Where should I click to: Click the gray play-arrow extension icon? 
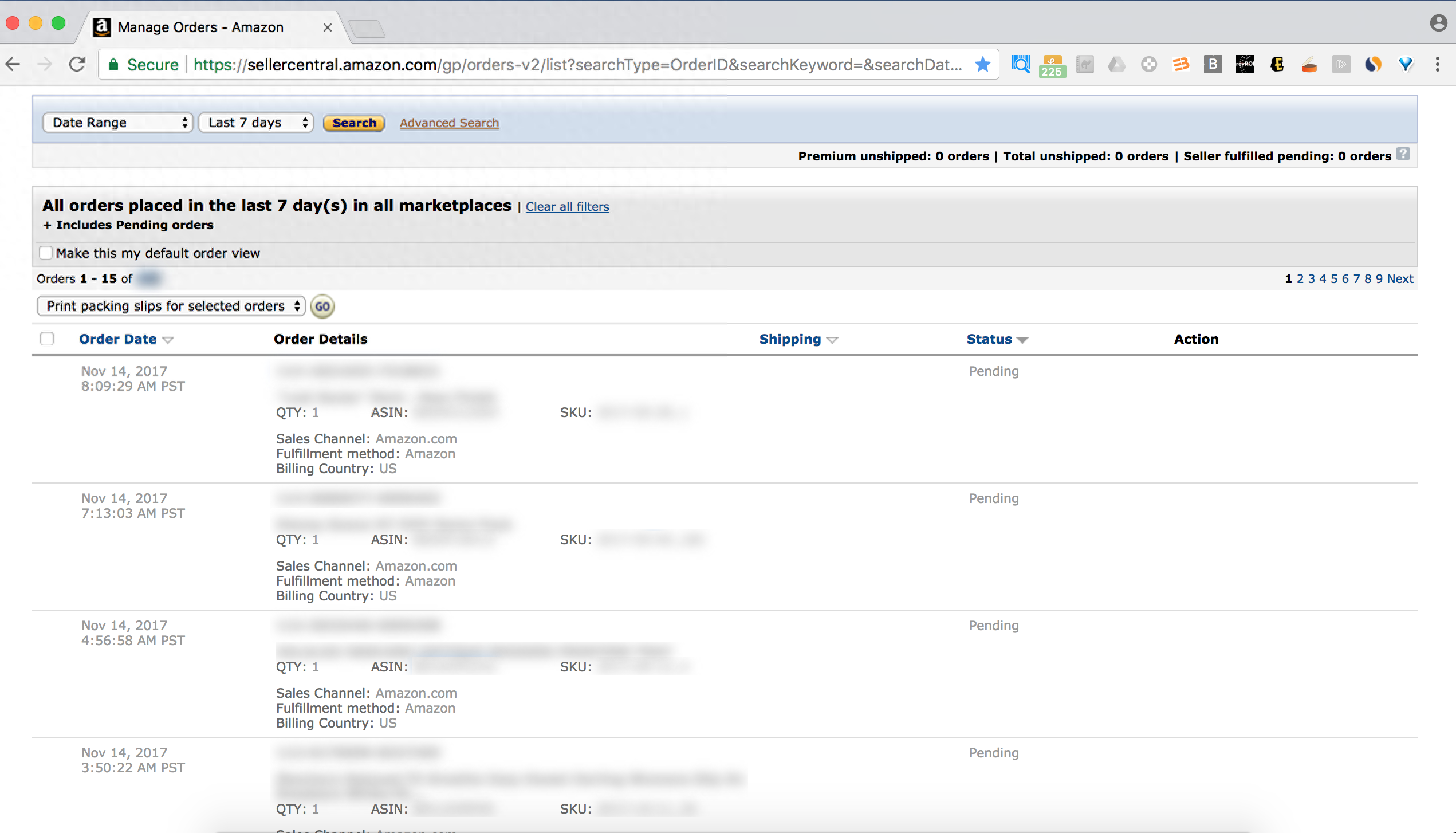(1341, 65)
